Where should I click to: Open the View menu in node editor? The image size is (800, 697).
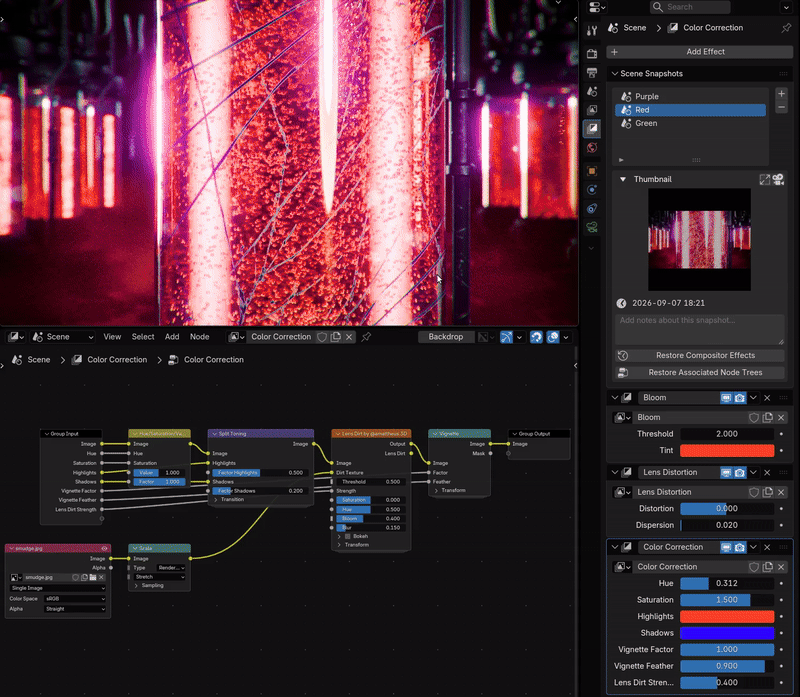tap(112, 337)
